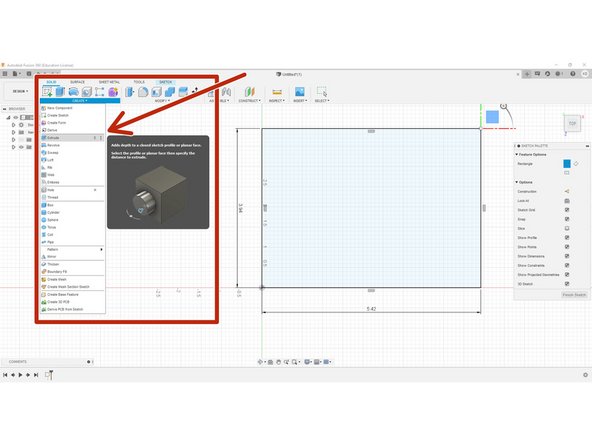Click the Hole toolbar icon
Image resolution: width=592 pixels, height=444 pixels.
click(87, 92)
